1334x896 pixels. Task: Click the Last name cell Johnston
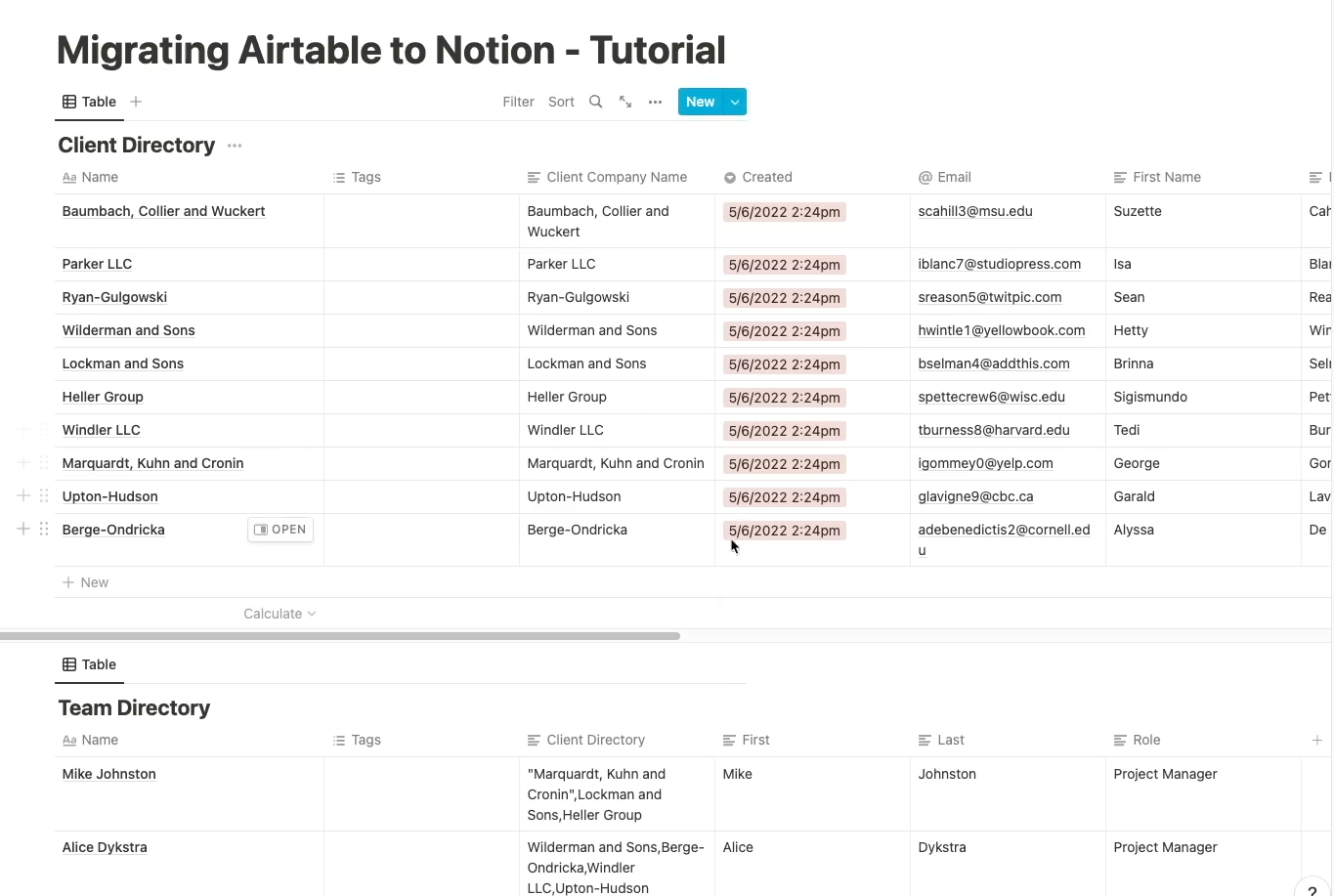click(x=1009, y=793)
